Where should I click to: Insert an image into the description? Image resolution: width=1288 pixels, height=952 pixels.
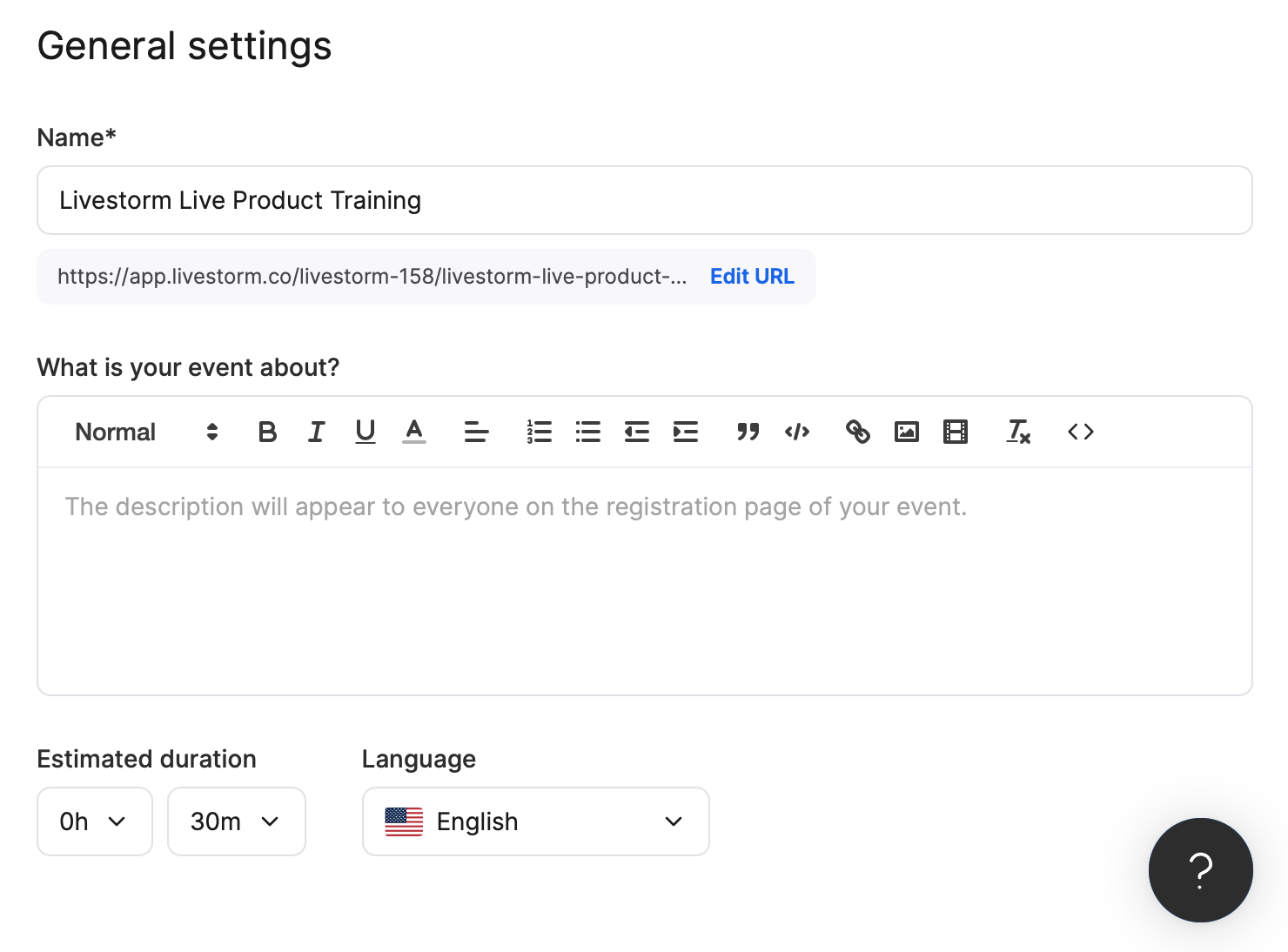tap(907, 432)
